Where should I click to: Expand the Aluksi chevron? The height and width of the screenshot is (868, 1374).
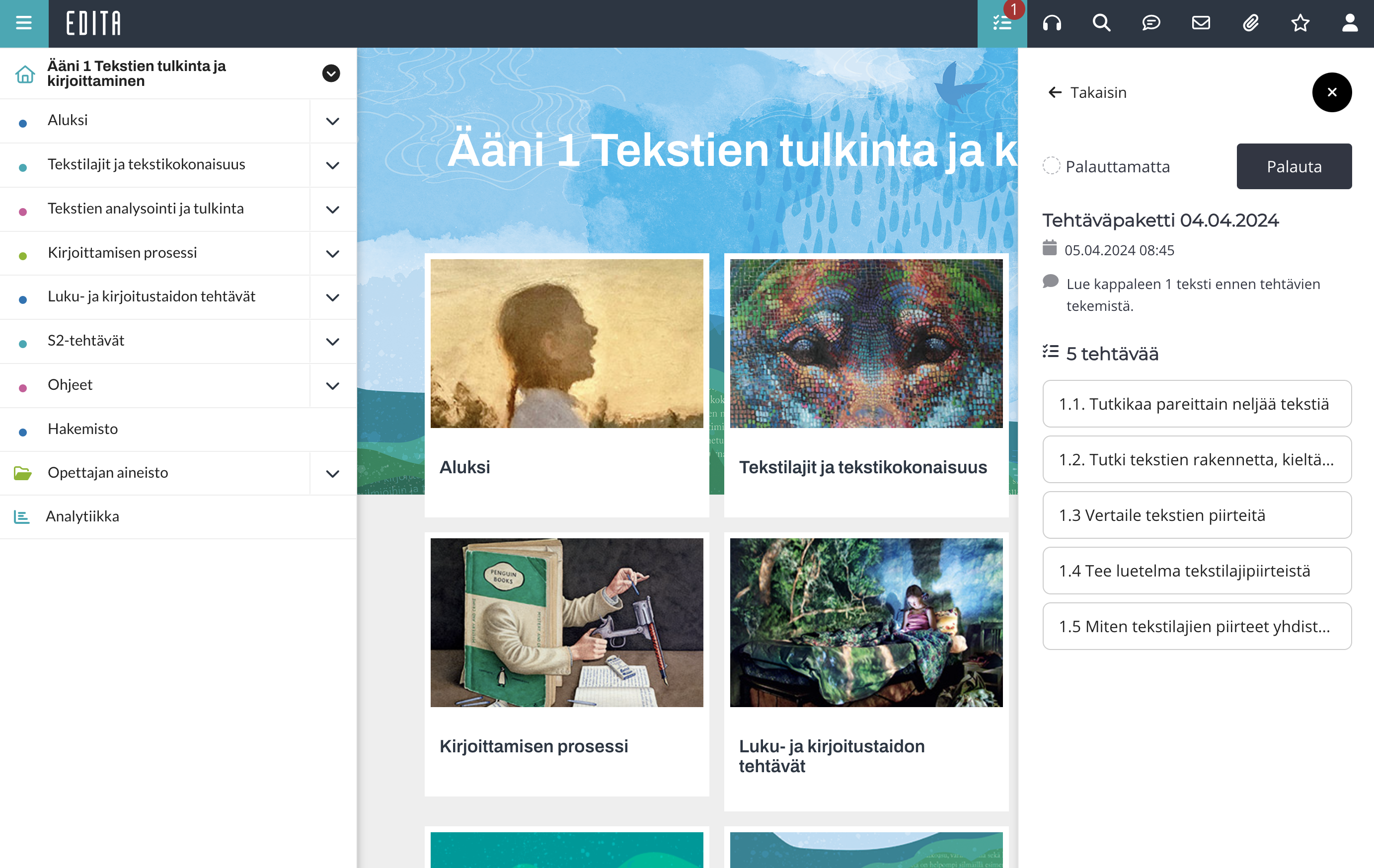click(333, 121)
